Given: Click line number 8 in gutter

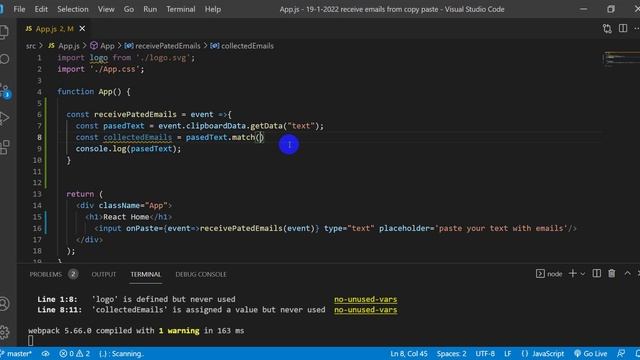Looking at the screenshot, I should pos(39,137).
